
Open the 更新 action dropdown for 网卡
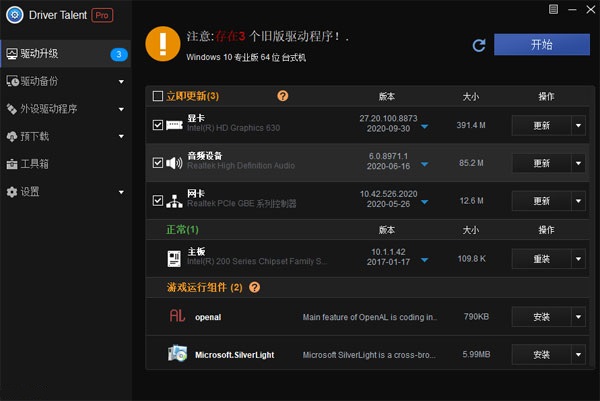click(x=578, y=201)
